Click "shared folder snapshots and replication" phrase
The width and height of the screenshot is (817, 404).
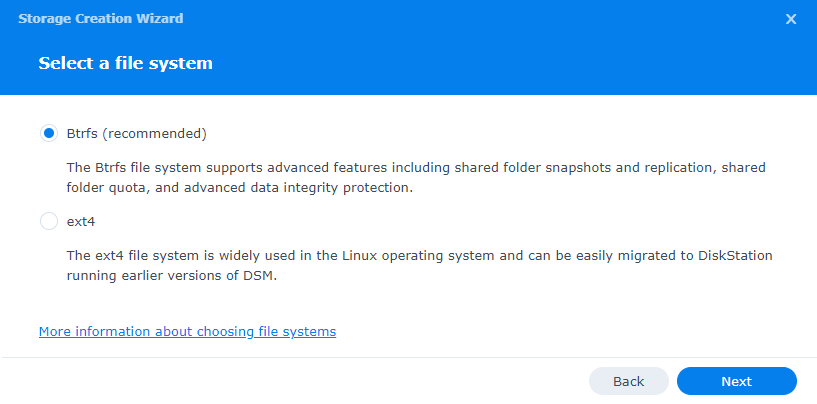560,167
